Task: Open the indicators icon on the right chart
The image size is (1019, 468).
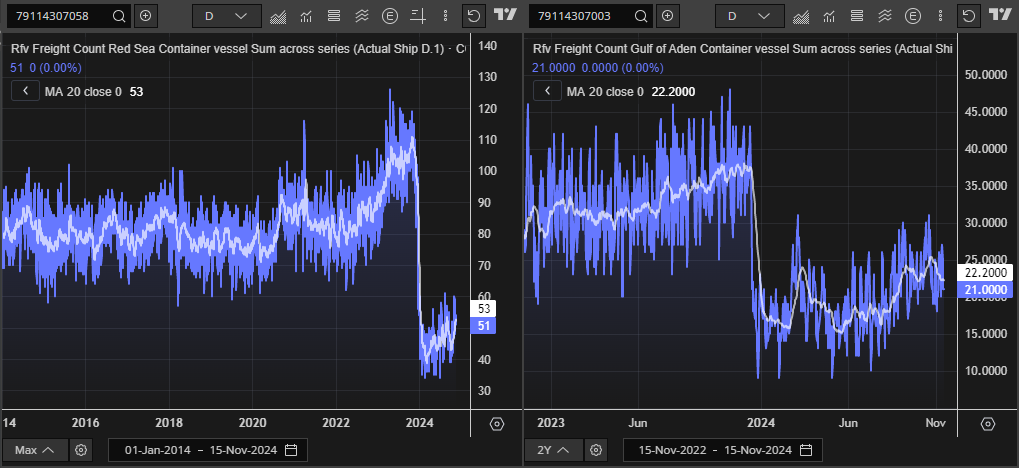Action: 829,16
